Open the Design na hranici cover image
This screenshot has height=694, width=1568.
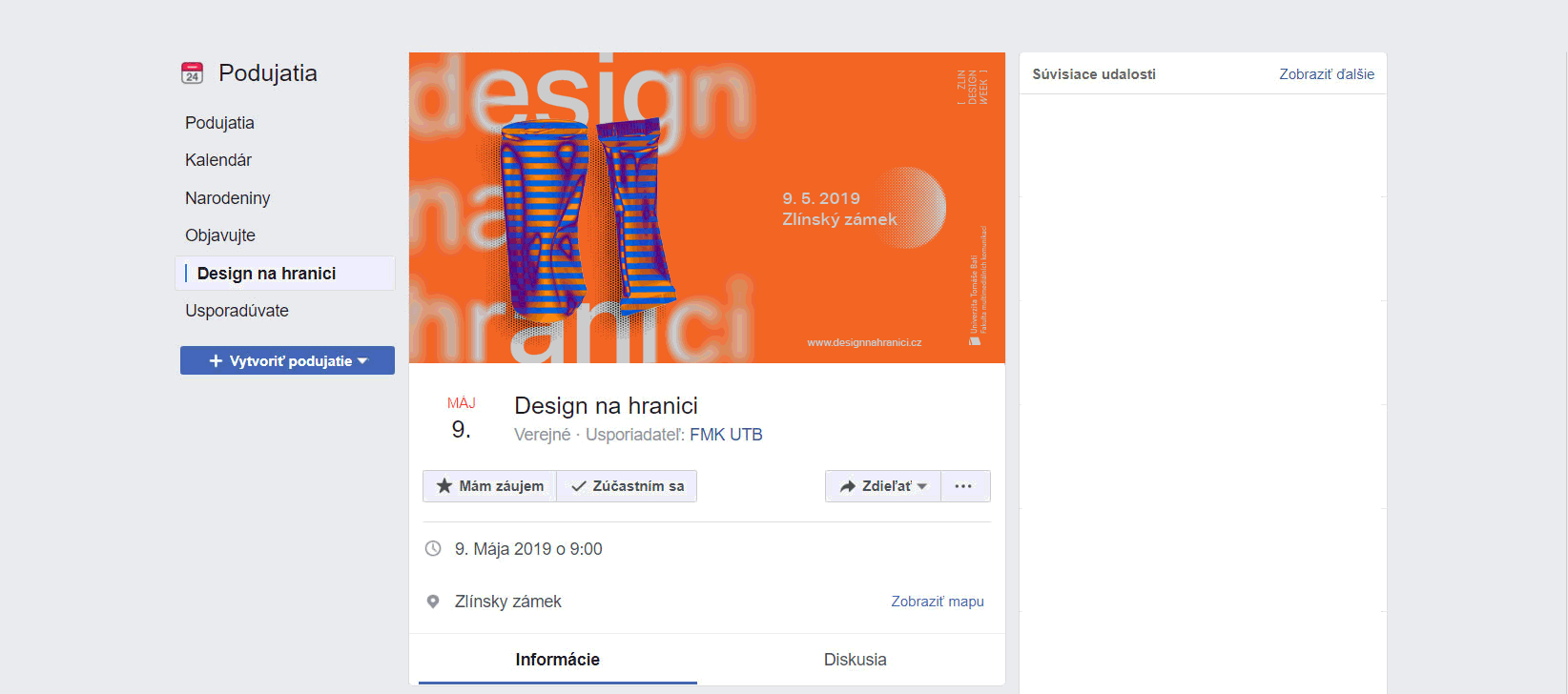707,208
